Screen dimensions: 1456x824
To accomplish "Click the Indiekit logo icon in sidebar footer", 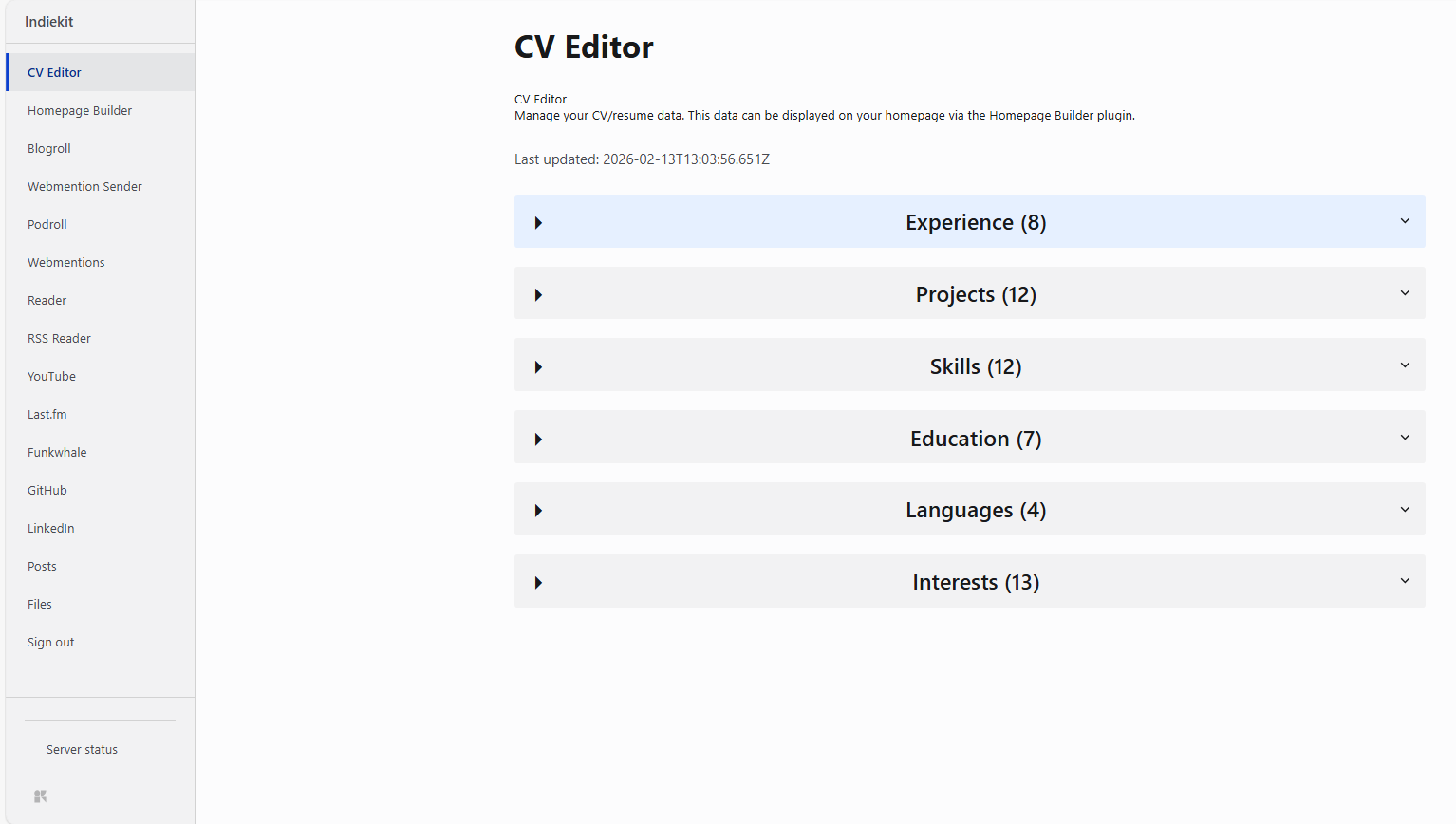I will tap(40, 796).
